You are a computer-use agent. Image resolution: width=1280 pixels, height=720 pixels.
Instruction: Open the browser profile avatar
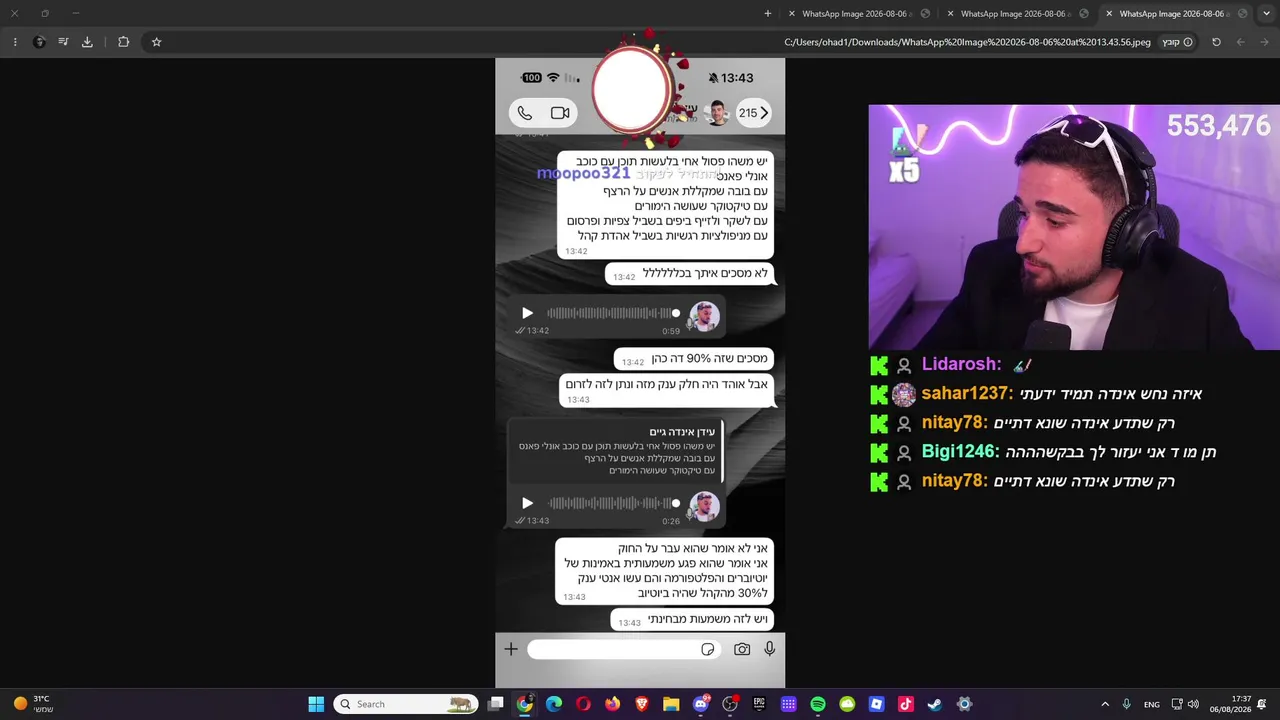[x=39, y=42]
